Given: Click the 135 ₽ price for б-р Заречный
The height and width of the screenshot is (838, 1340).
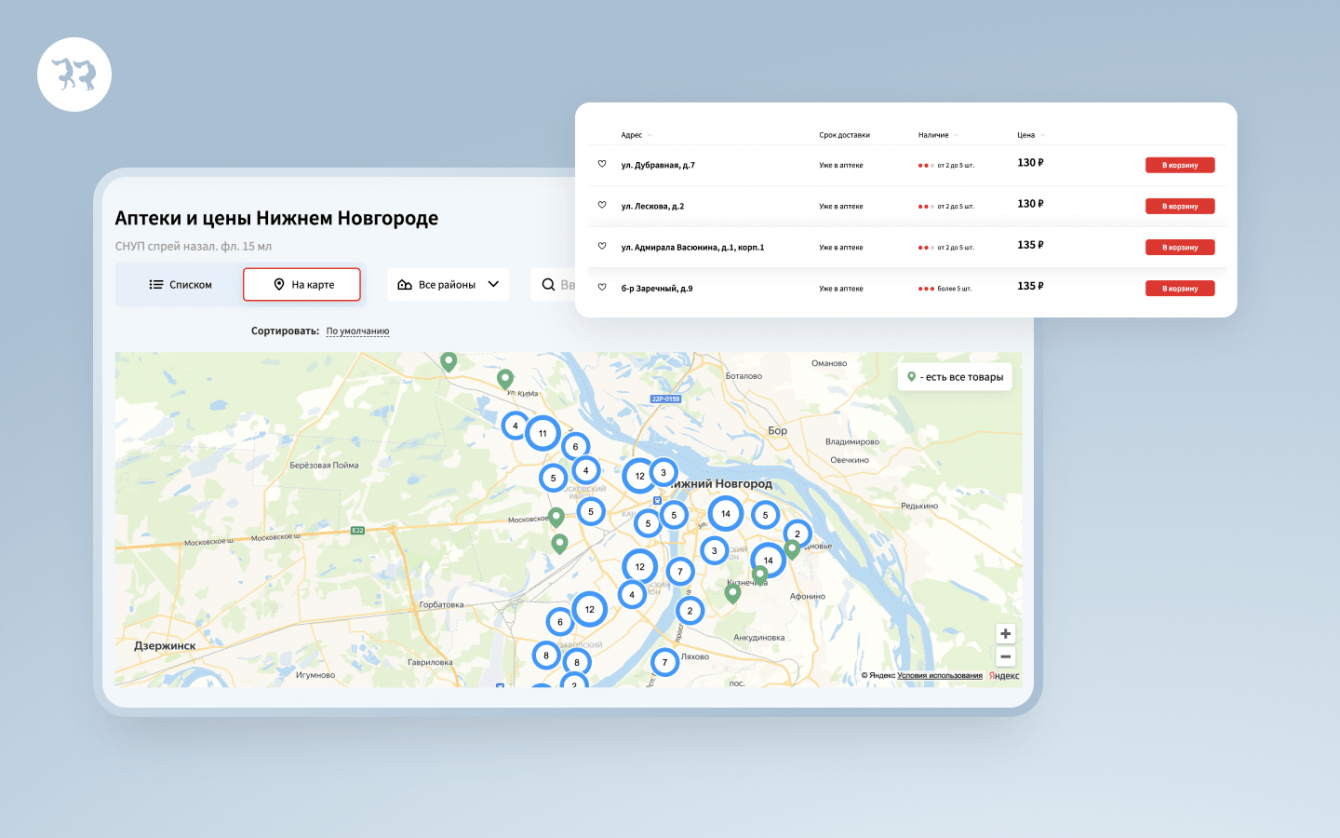Looking at the screenshot, I should 1030,285.
